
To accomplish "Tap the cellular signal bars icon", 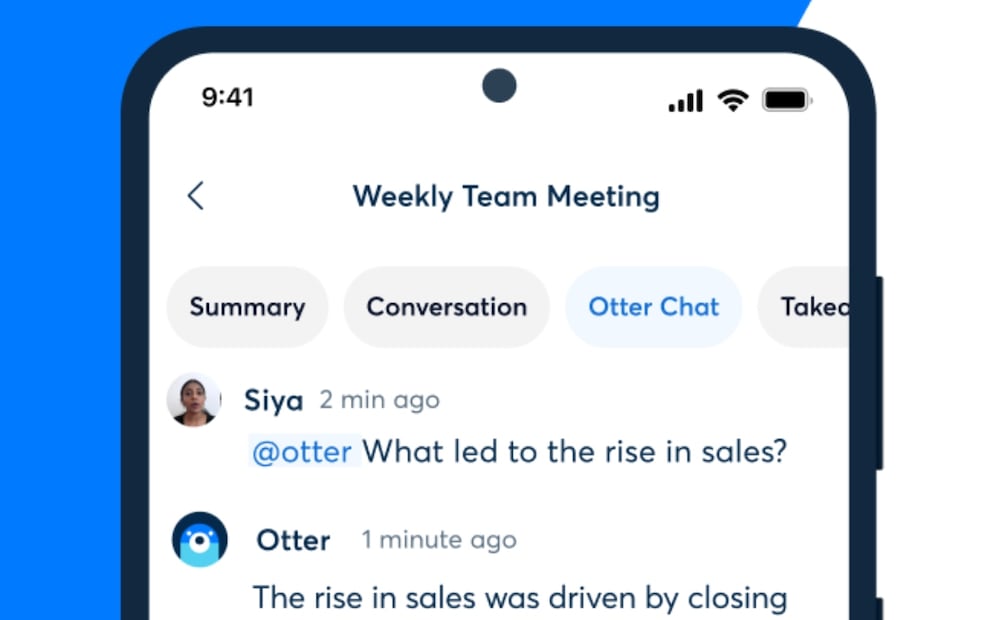I will coord(686,100).
